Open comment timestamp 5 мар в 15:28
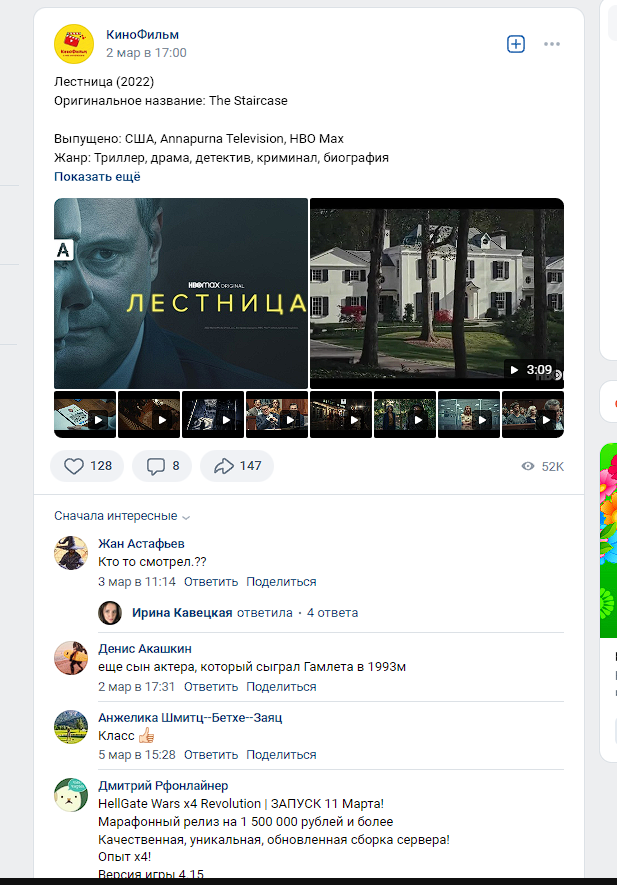Screen dimensions: 617x885 point(137,755)
